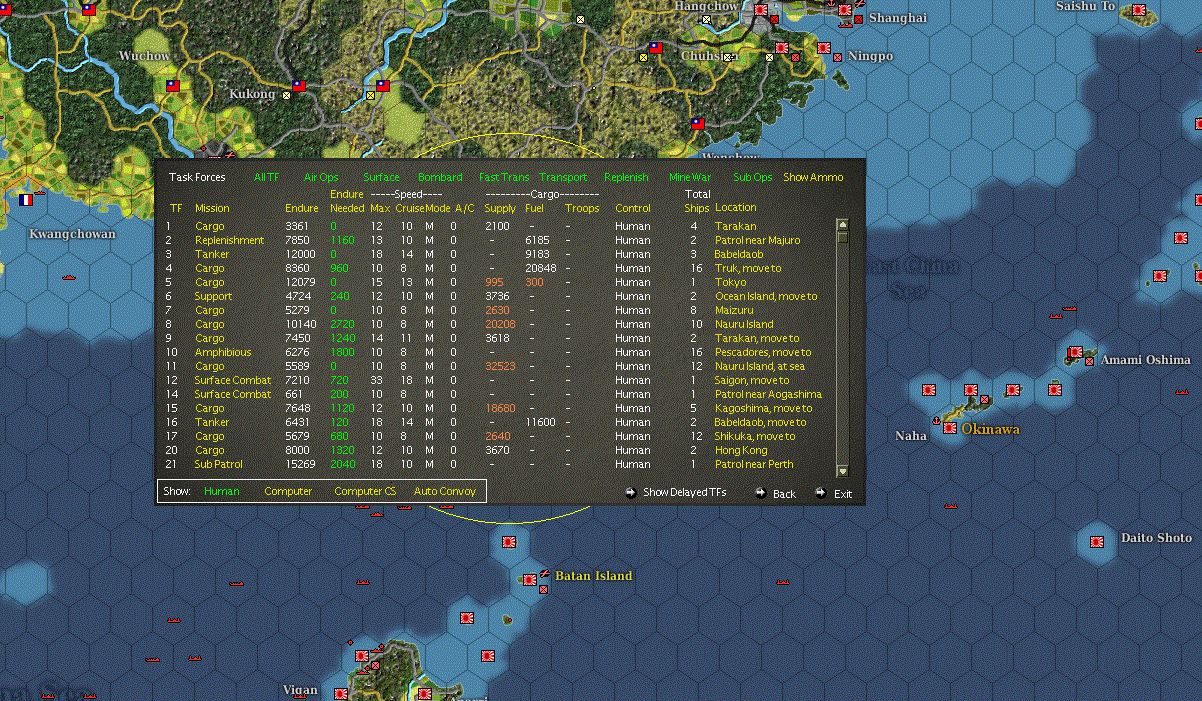Select the Japanese base flag at Batan Island

click(529, 580)
